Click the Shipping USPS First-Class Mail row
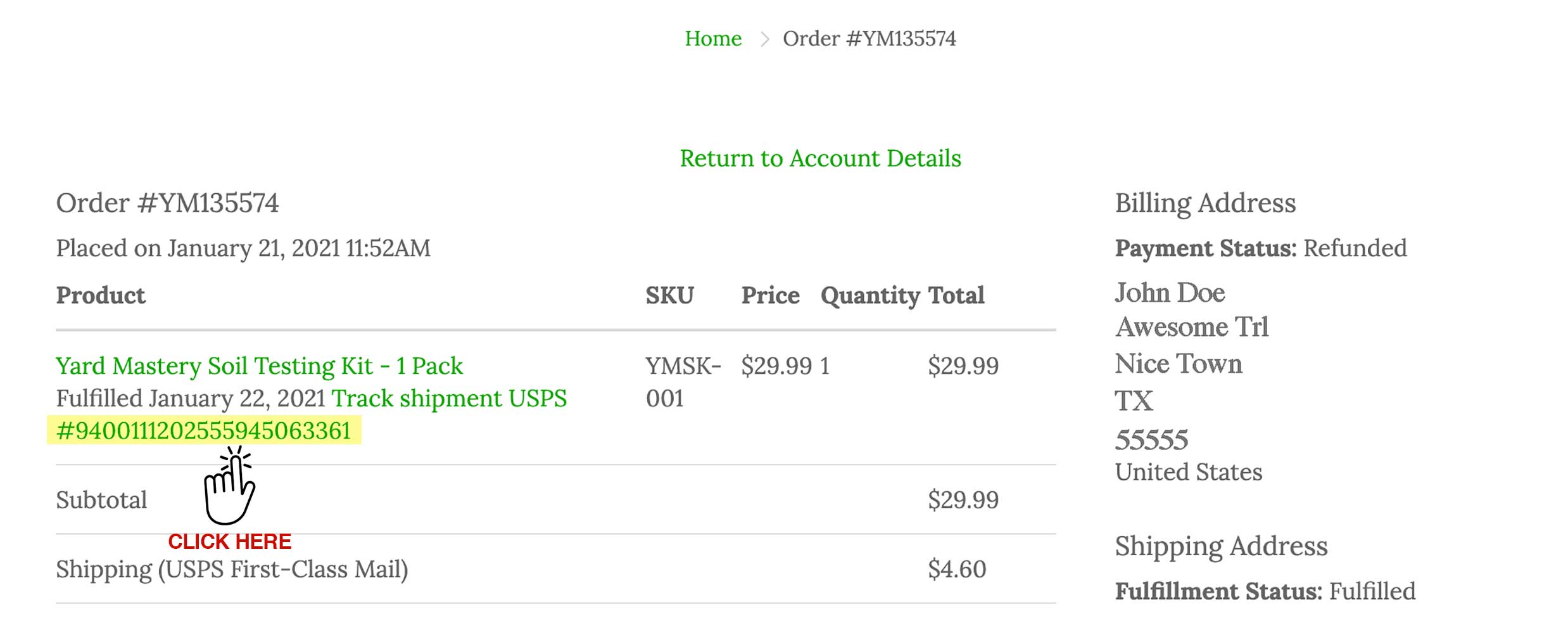This screenshot has width=1568, height=623. click(x=232, y=569)
